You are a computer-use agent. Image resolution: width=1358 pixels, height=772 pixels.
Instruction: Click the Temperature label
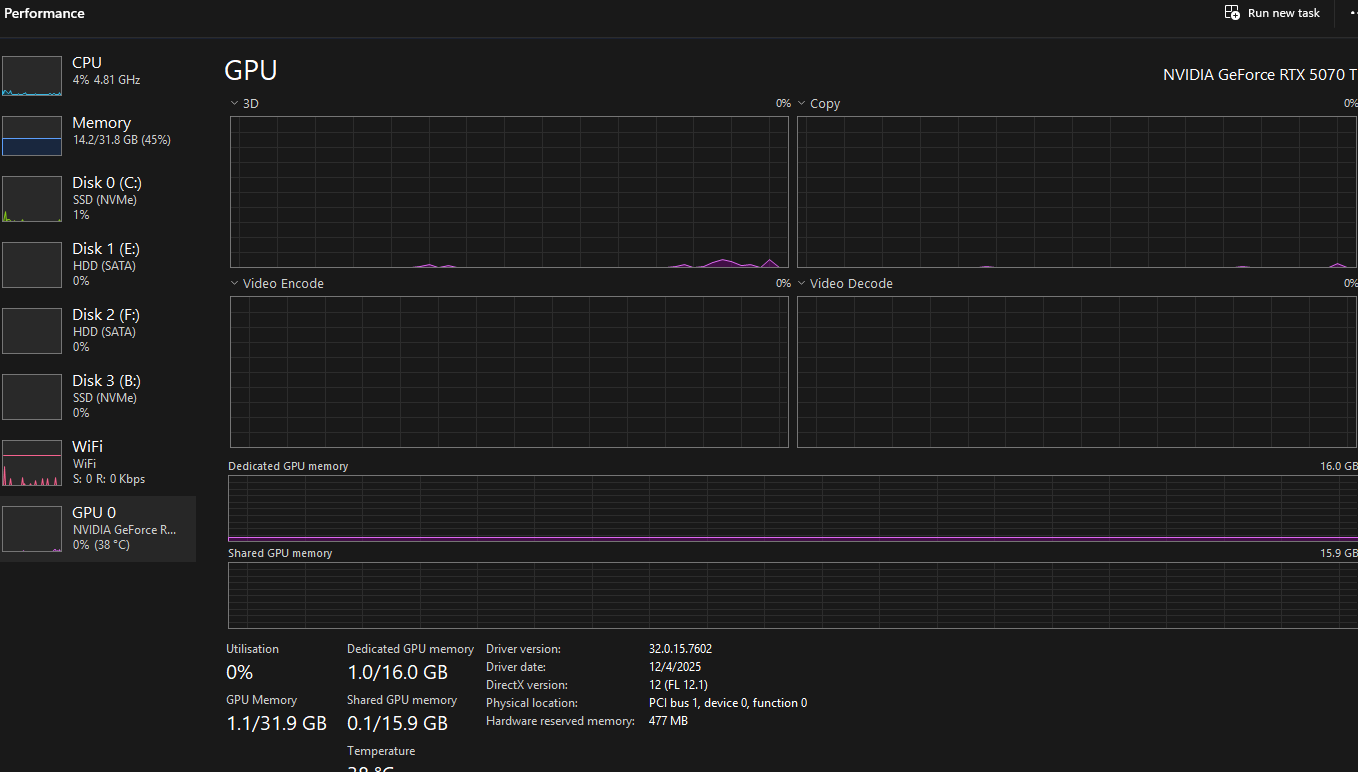(x=381, y=751)
